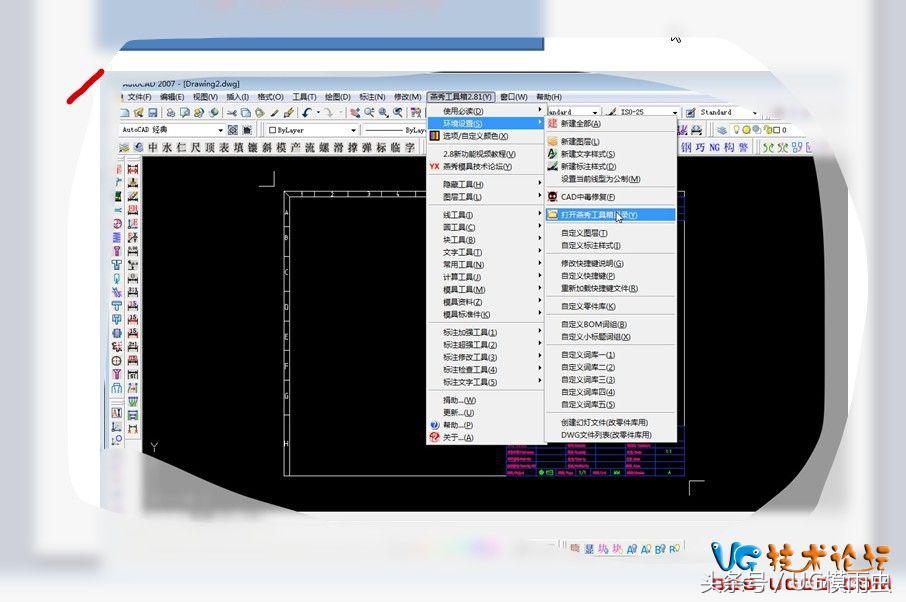Screen dimensions: 906x602
Task: Click the NG toolbar icon
Action: pyautogui.click(x=715, y=147)
